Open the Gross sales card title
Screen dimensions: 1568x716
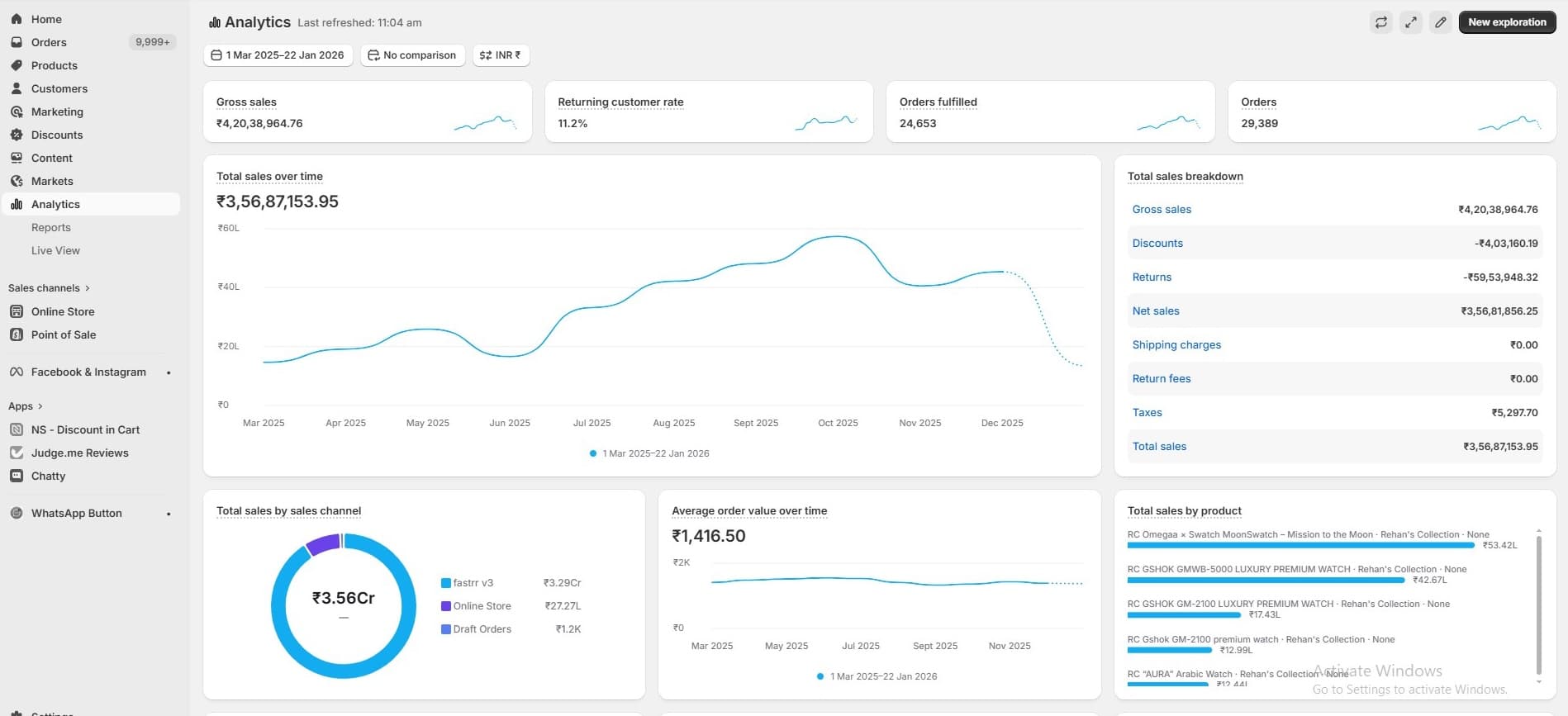(246, 102)
